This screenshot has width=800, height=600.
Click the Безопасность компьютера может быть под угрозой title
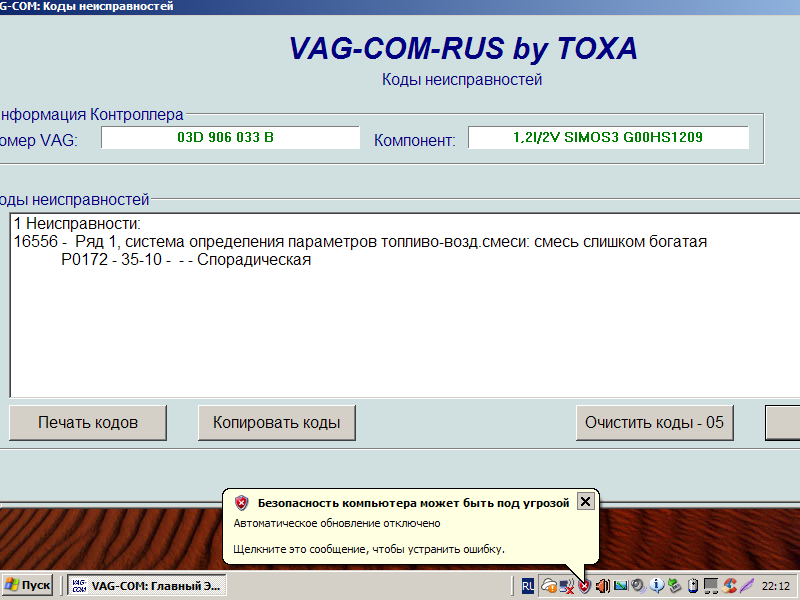coord(413,503)
